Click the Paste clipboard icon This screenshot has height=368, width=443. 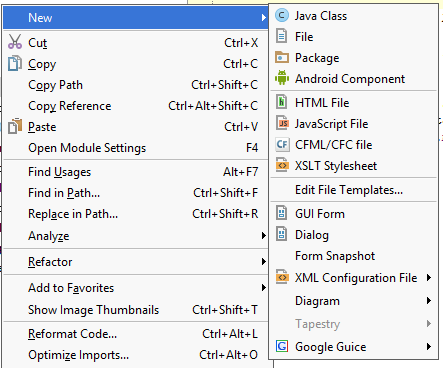[15, 126]
